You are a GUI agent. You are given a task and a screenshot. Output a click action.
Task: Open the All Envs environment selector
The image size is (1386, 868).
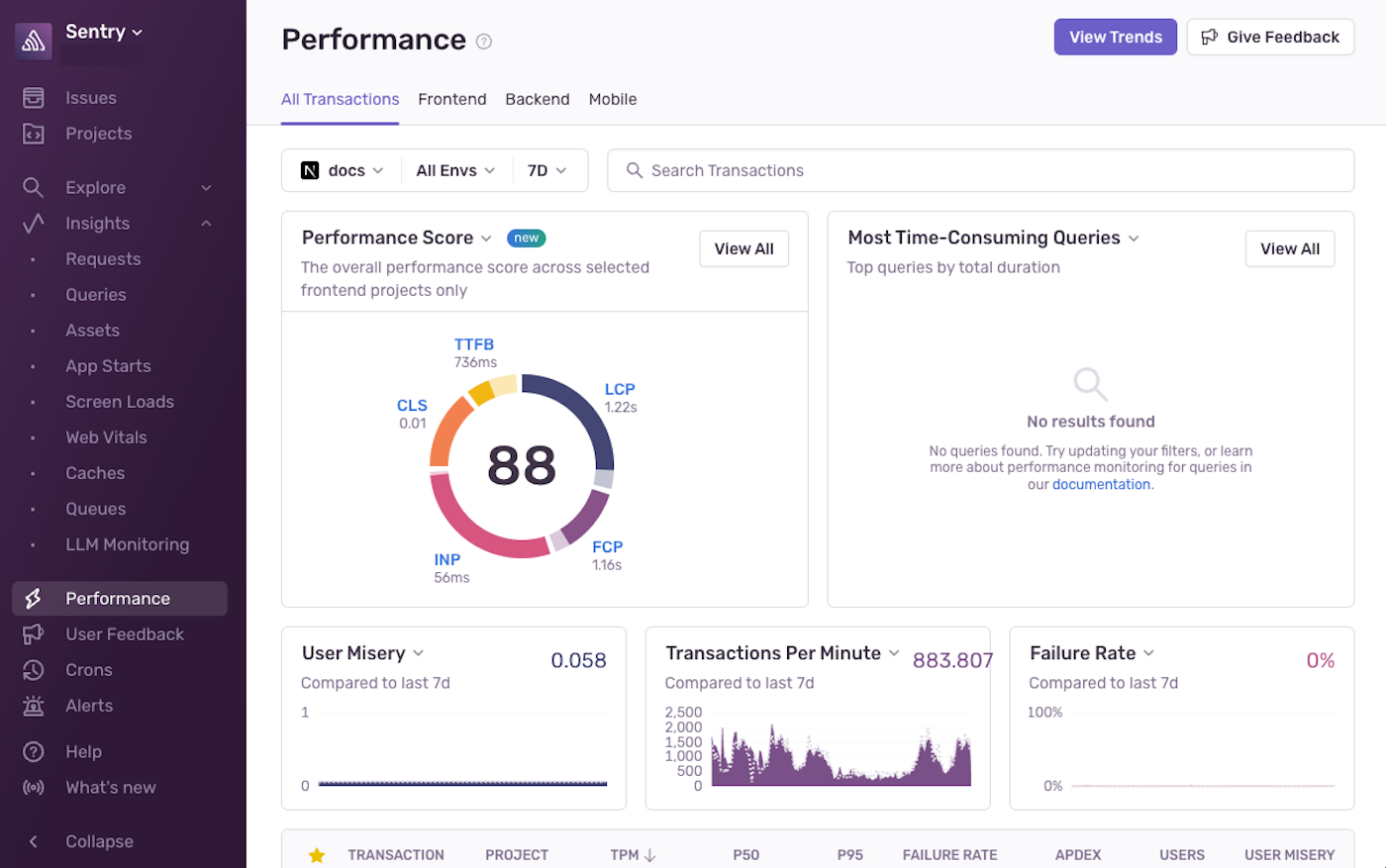tap(454, 169)
